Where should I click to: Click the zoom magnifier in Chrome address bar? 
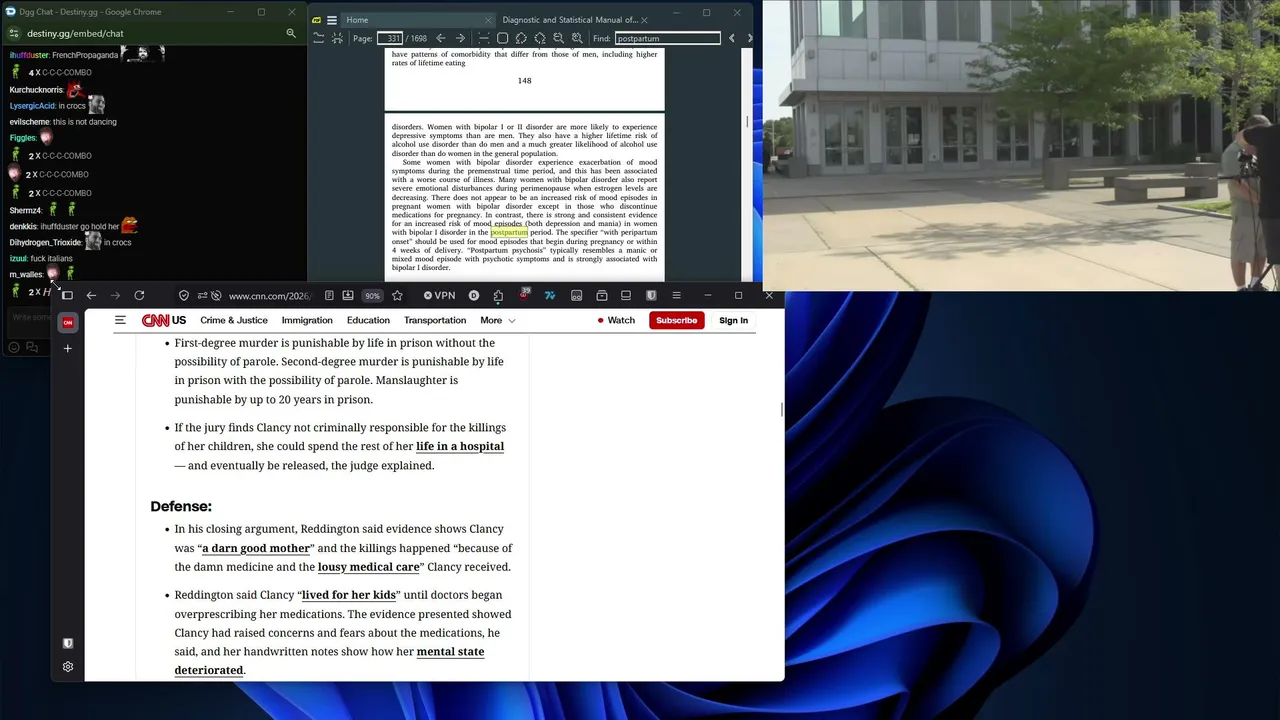[291, 33]
